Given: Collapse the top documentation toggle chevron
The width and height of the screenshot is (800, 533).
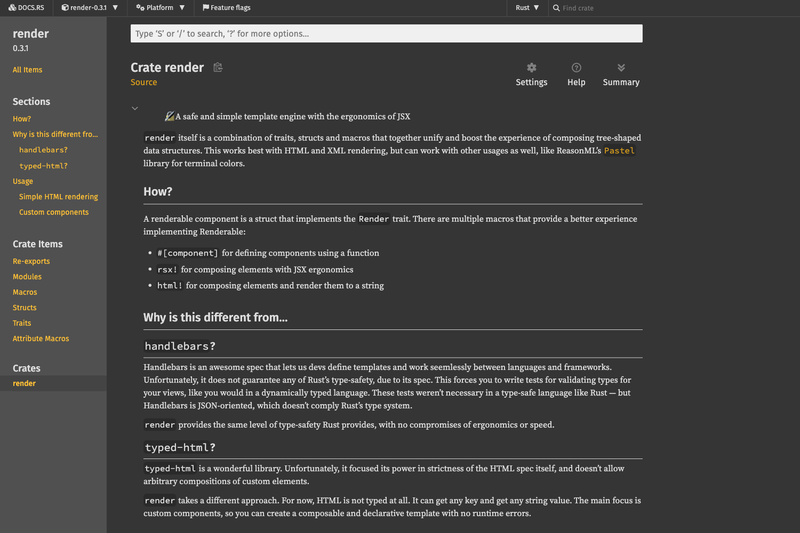Looking at the screenshot, I should (135, 108).
